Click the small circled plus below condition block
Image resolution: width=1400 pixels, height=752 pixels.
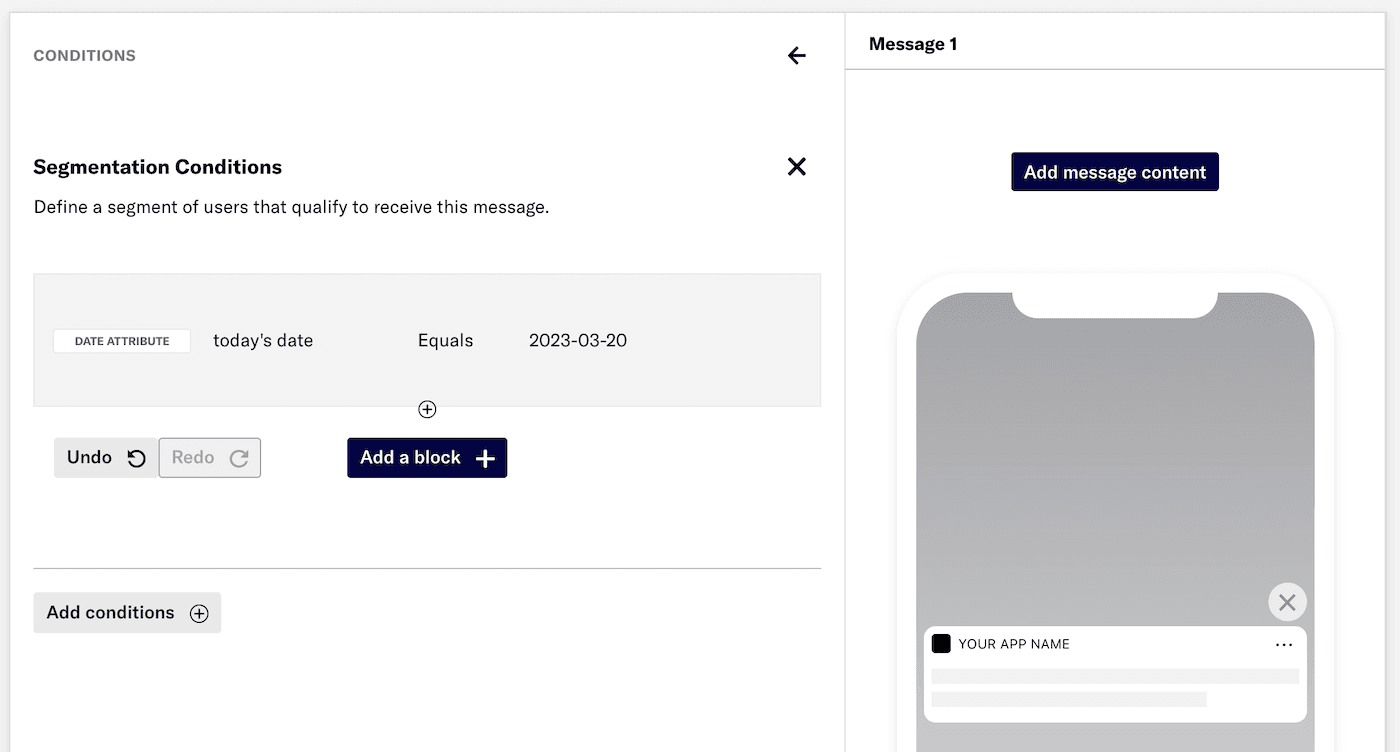pyautogui.click(x=427, y=409)
